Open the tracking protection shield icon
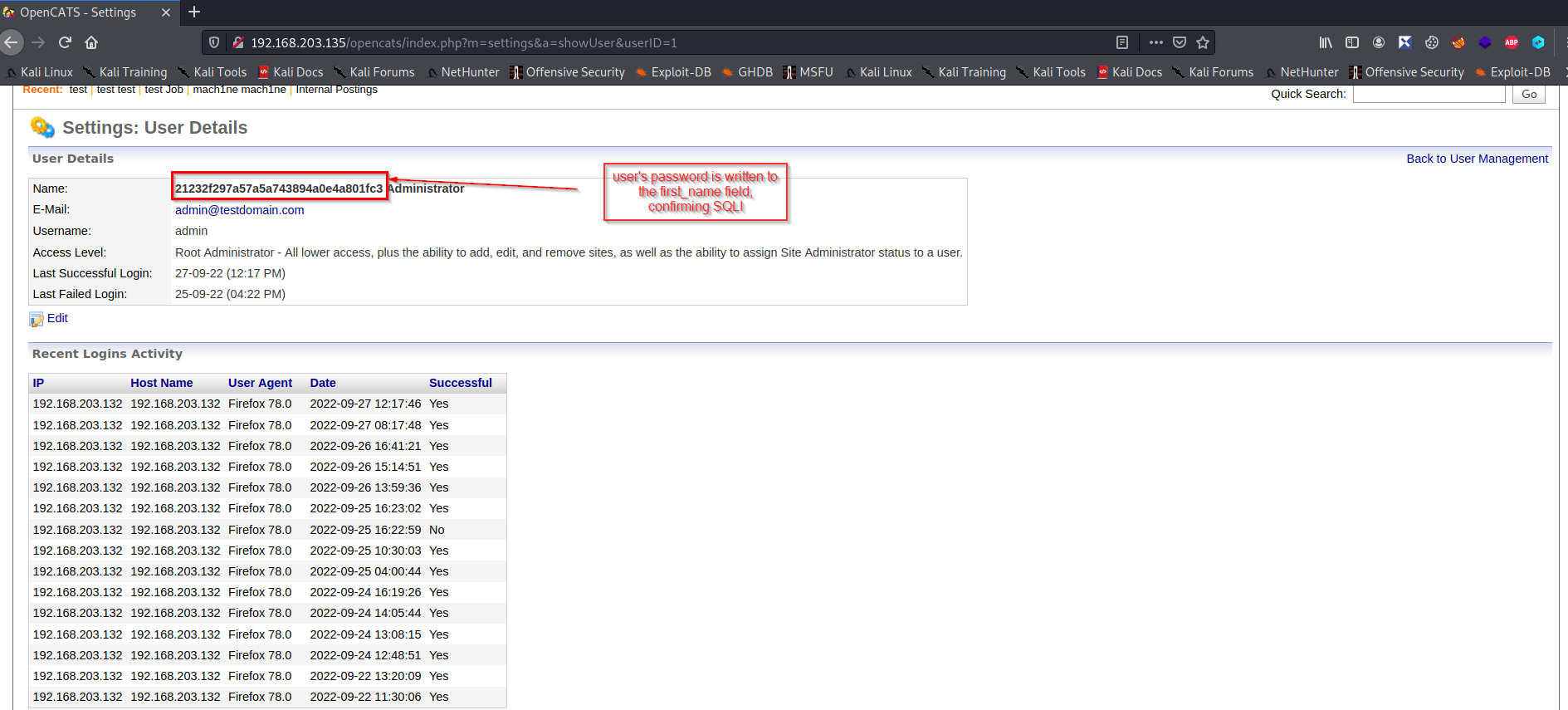1568x710 pixels. 214,42
